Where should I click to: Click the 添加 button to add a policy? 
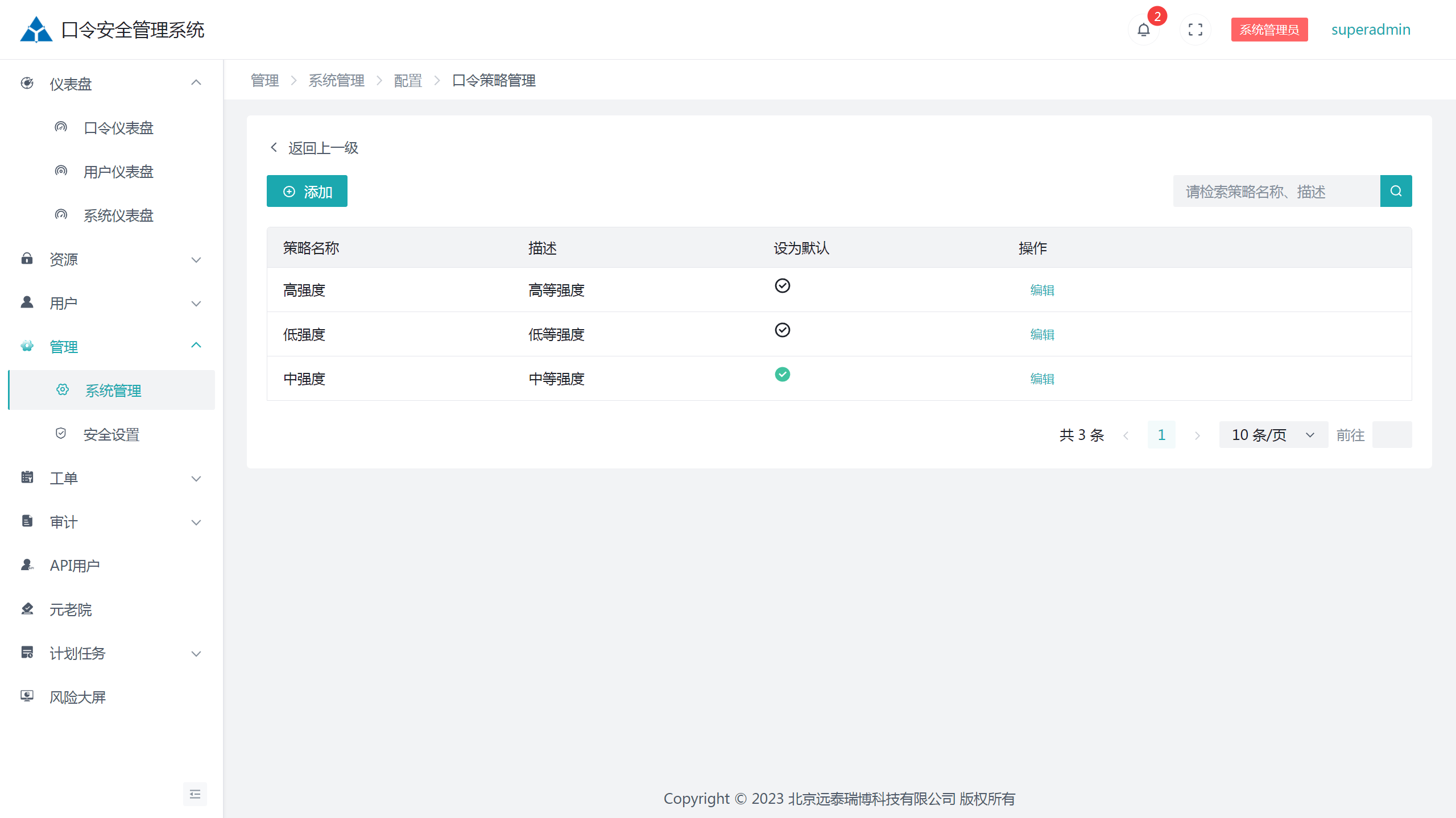click(307, 191)
